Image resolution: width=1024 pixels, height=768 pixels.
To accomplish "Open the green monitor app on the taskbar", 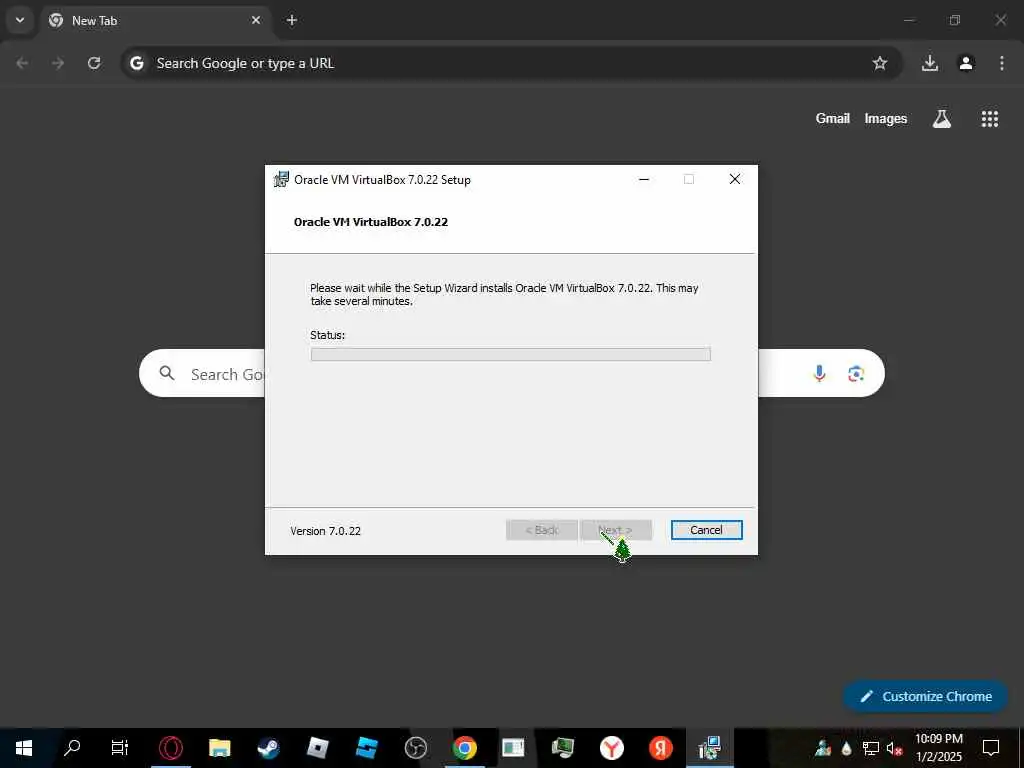I will pyautogui.click(x=562, y=748).
